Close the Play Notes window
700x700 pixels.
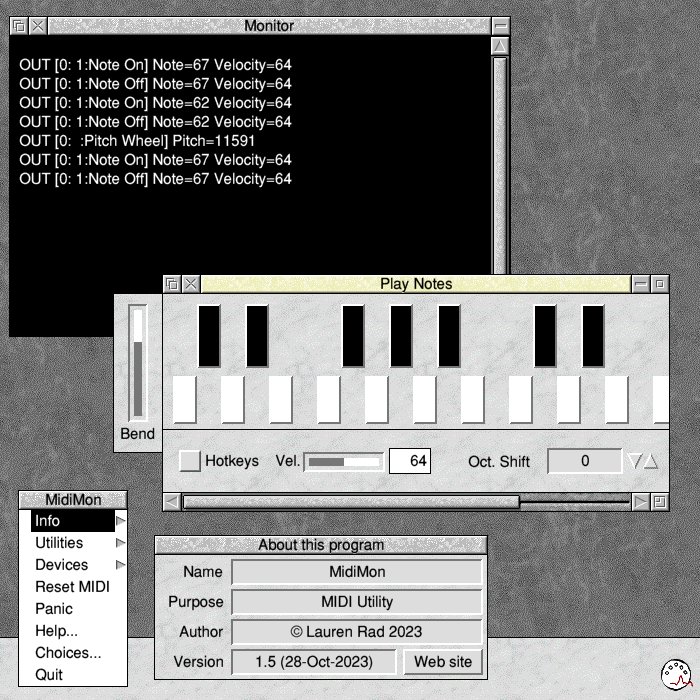pos(191,284)
